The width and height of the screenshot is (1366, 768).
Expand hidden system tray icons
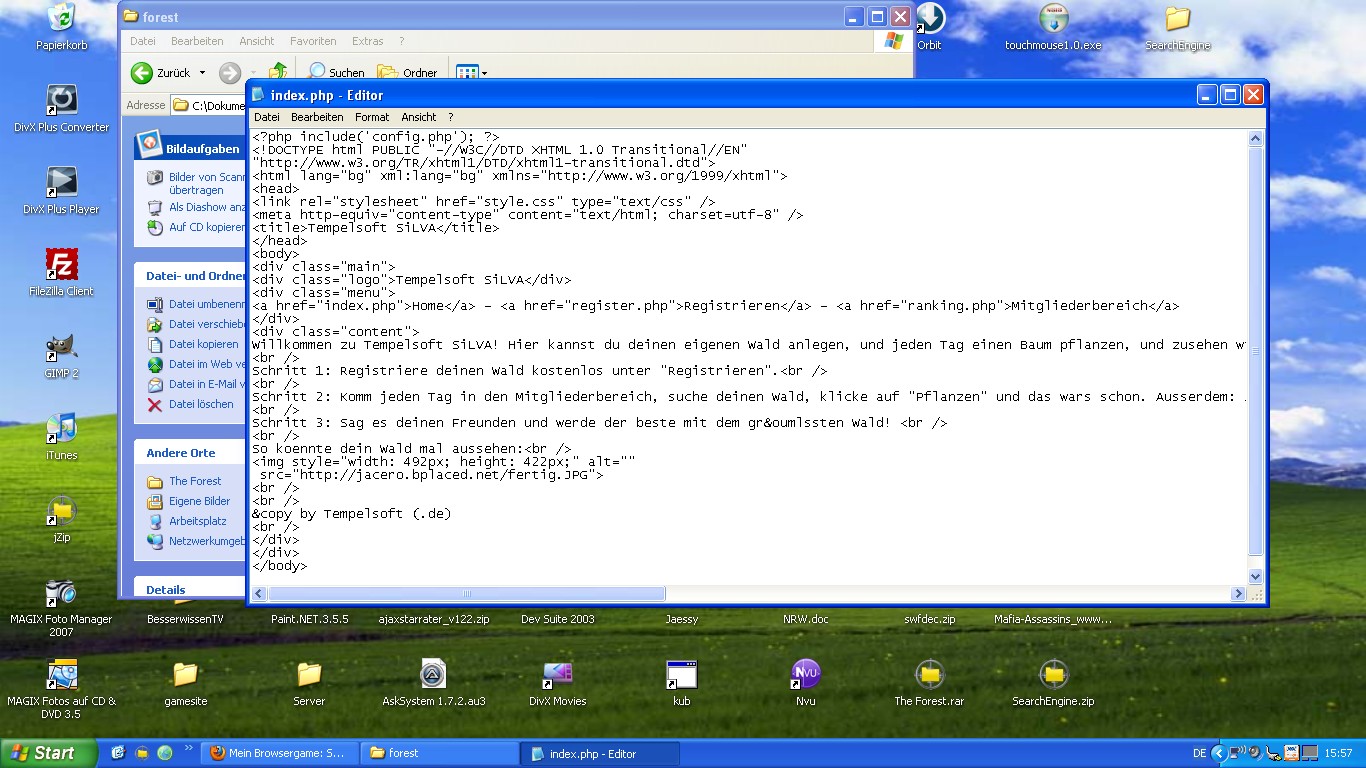[x=1218, y=753]
